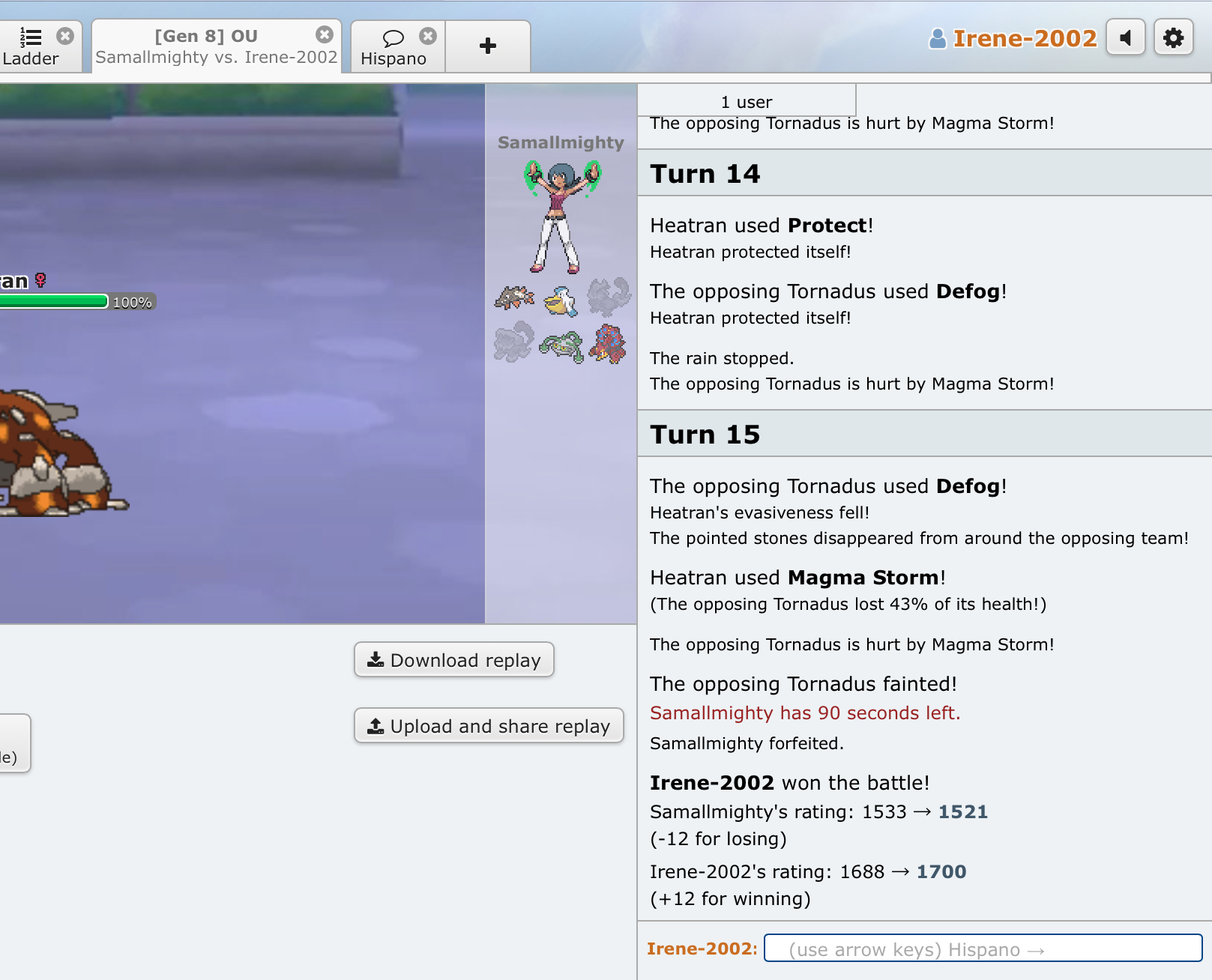Click Heatran's green HP bar
The width and height of the screenshot is (1212, 980).
[54, 301]
